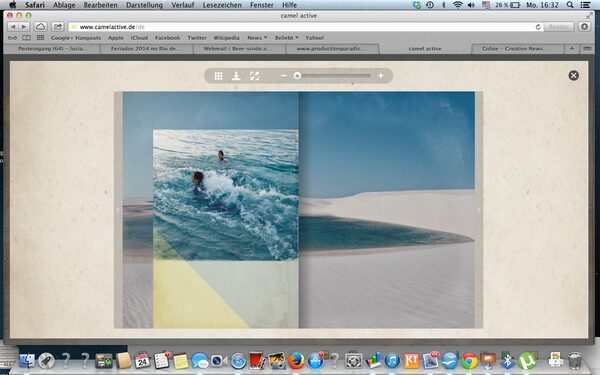Click the address bar showing www.camelactive.de
The width and height of the screenshot is (600, 375).
306,27
